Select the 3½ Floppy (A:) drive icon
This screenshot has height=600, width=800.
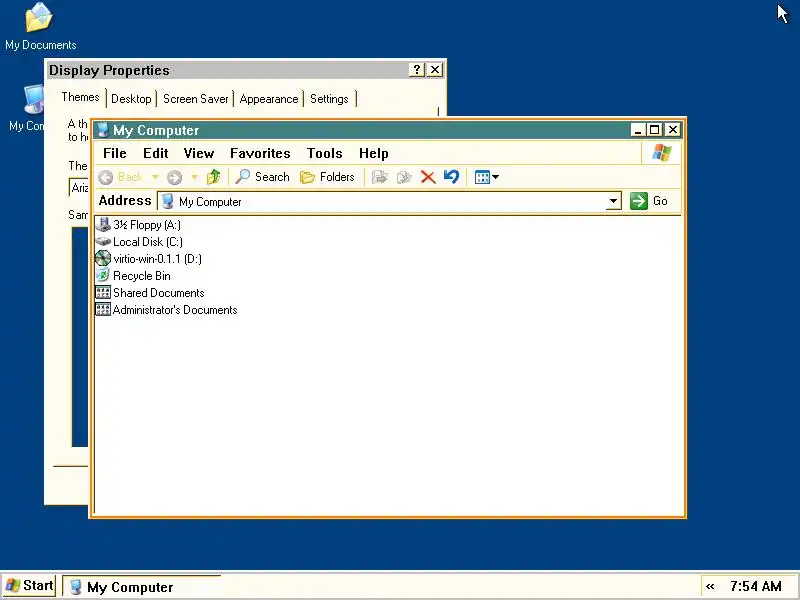[103, 224]
